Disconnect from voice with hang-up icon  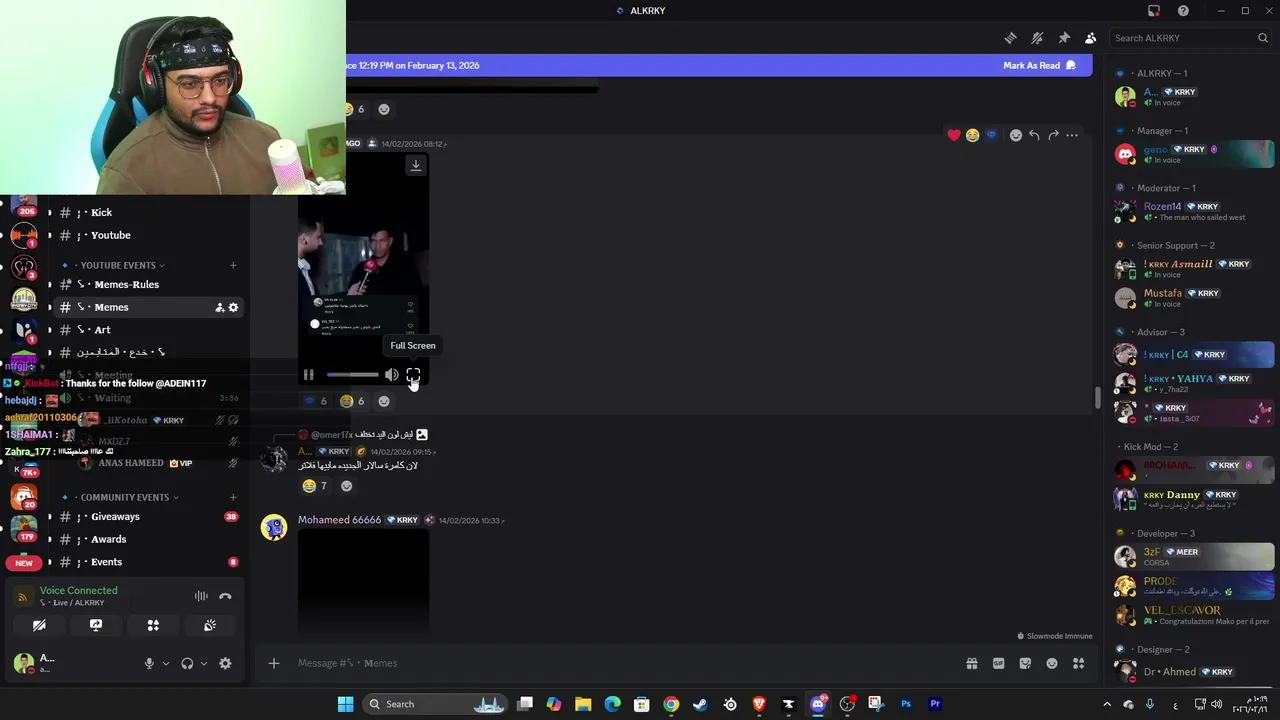(225, 596)
